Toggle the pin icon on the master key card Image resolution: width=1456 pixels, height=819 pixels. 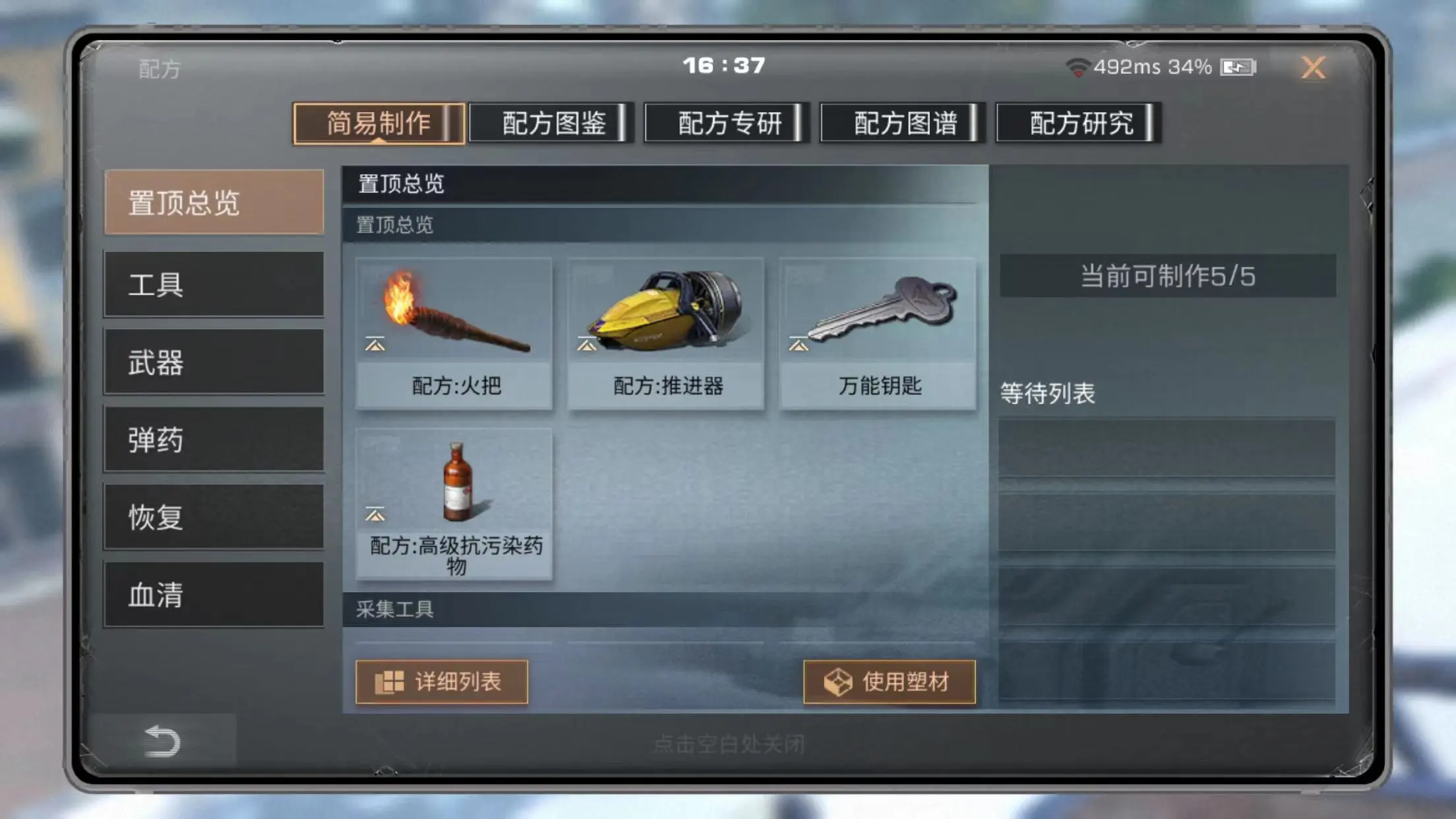(798, 344)
